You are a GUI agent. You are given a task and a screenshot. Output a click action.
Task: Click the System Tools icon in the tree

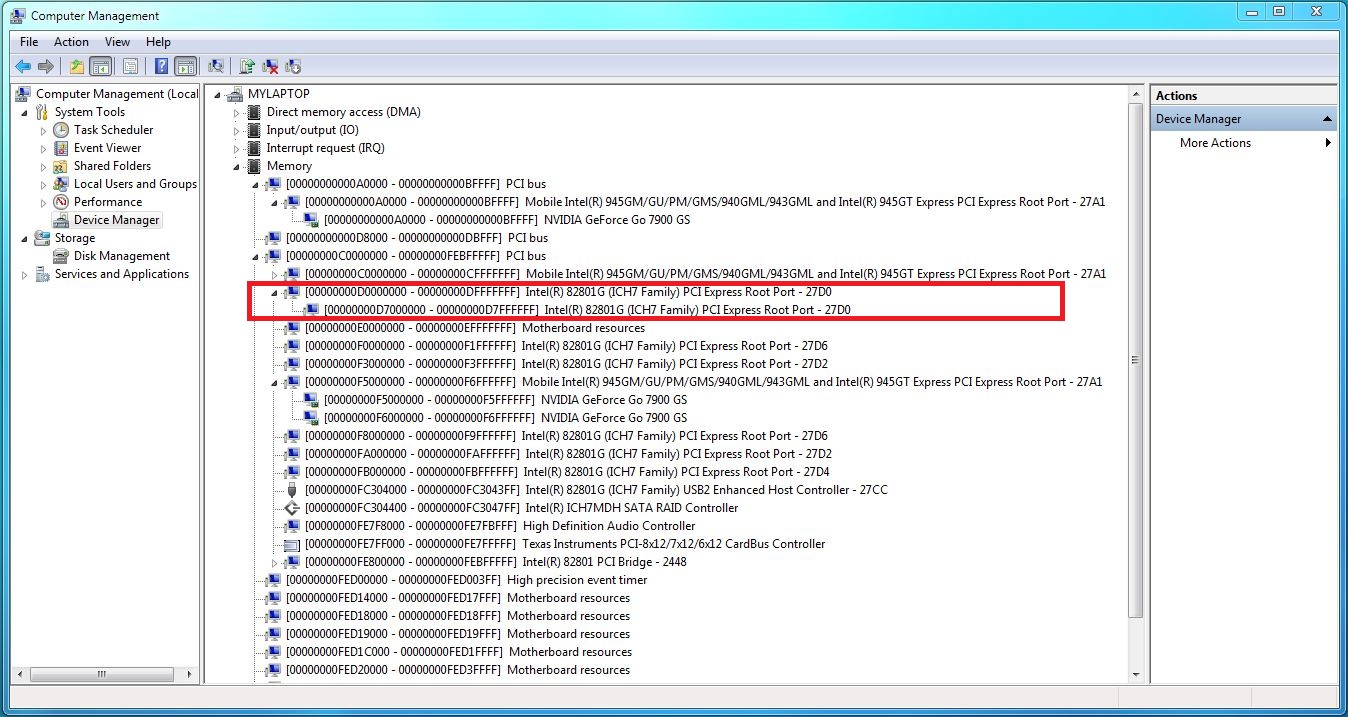pos(42,112)
